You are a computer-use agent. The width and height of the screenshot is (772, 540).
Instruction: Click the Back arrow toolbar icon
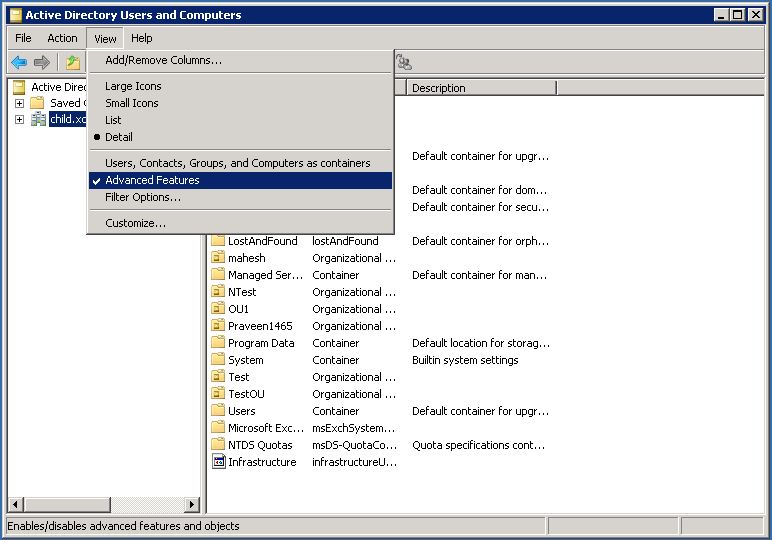click(18, 62)
